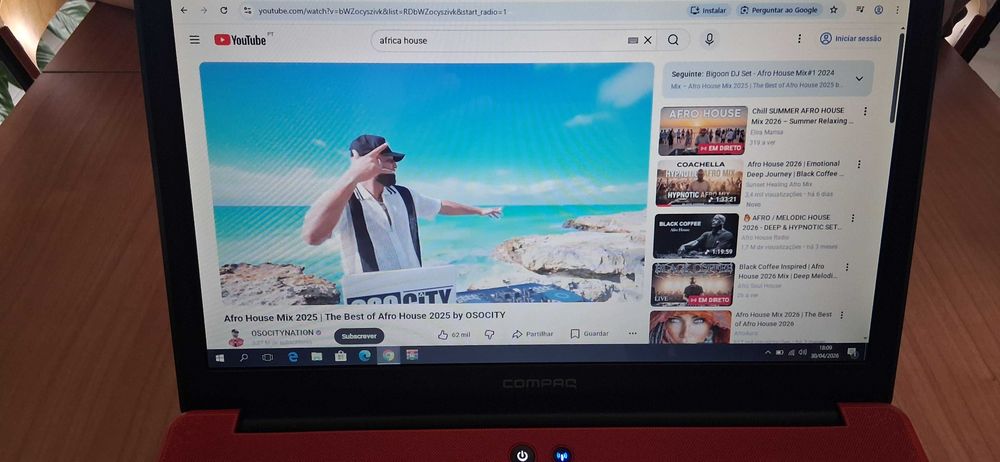Open File Explorer from the taskbar
This screenshot has width=1000, height=462.
pos(317,357)
